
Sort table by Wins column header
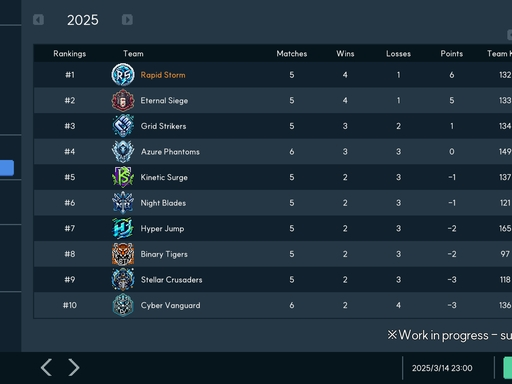(345, 54)
